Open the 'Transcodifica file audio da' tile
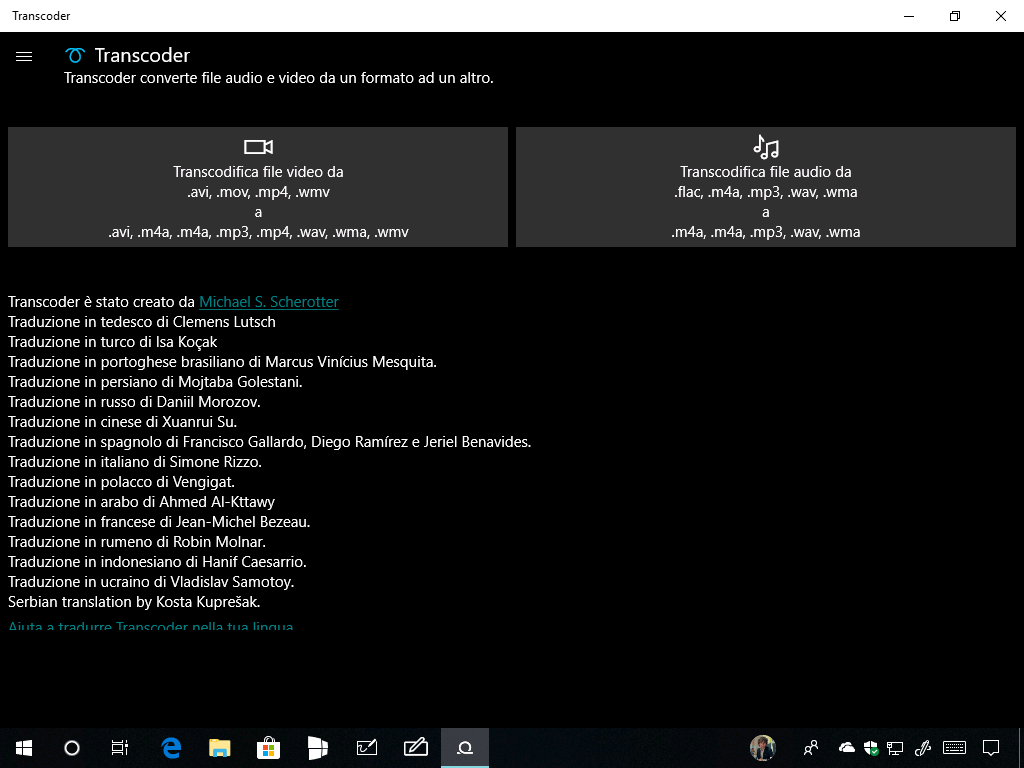 pos(765,187)
